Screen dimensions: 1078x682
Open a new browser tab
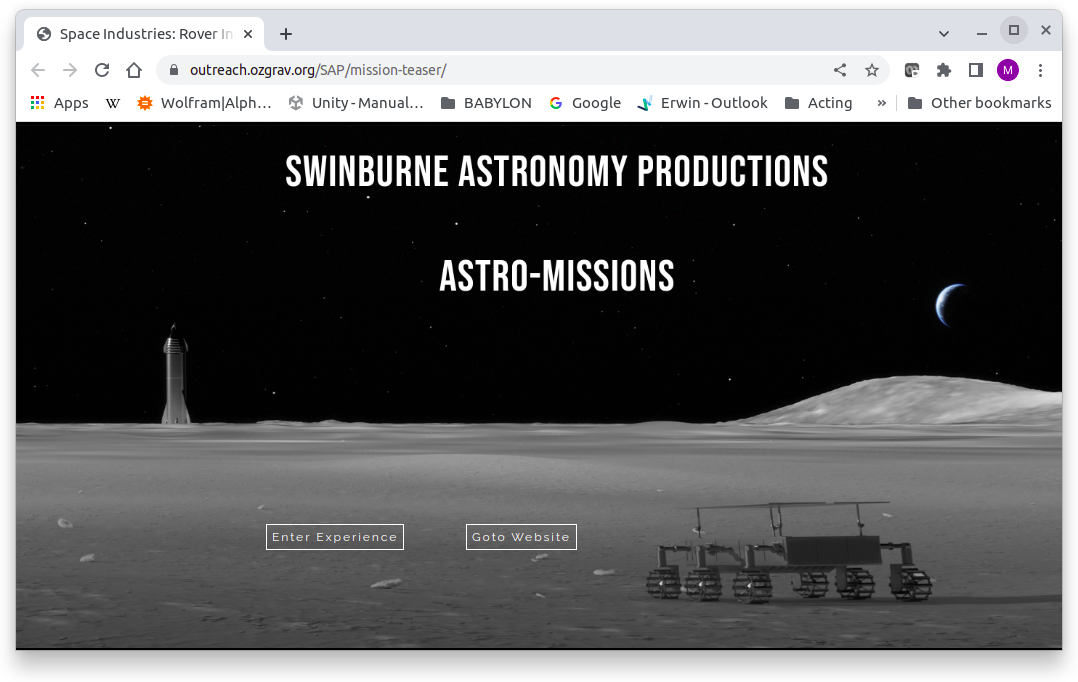coord(286,33)
